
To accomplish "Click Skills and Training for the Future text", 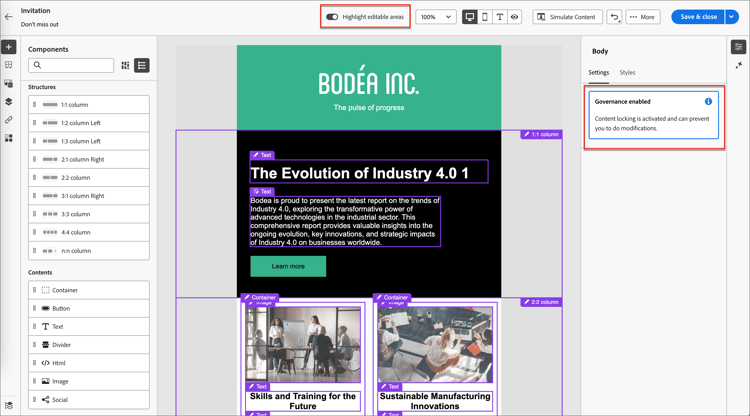I will coord(303,401).
